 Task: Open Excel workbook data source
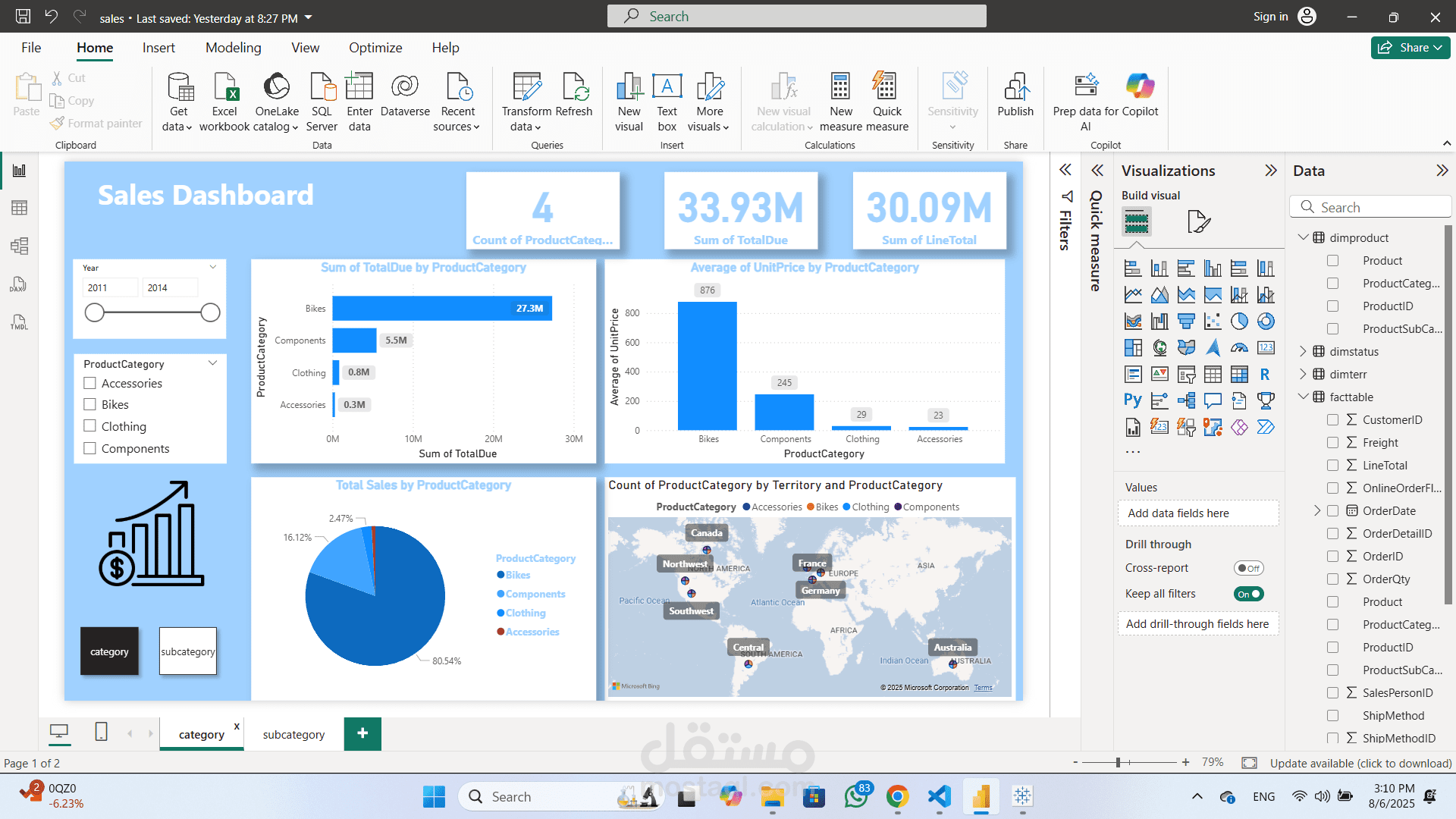click(224, 102)
